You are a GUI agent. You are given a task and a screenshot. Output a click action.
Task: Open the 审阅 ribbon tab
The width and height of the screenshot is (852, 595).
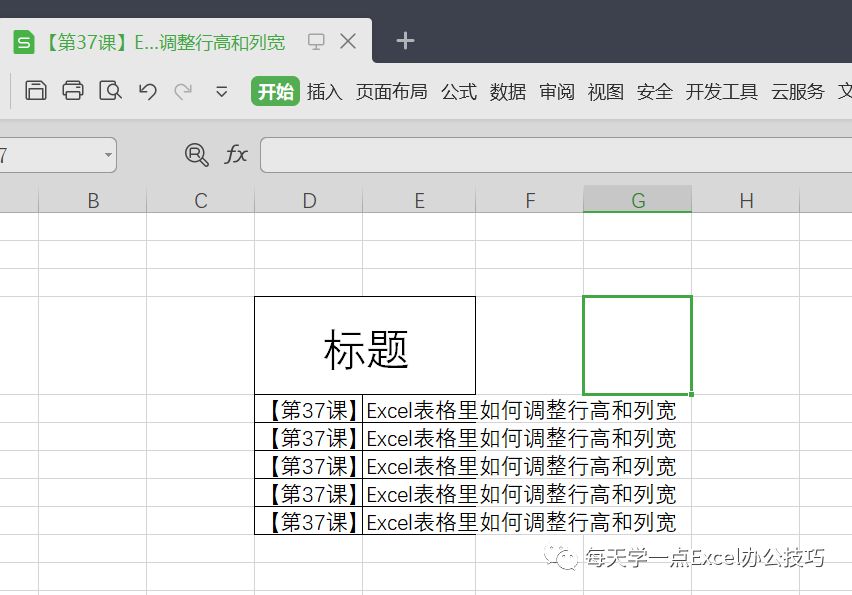[x=556, y=91]
